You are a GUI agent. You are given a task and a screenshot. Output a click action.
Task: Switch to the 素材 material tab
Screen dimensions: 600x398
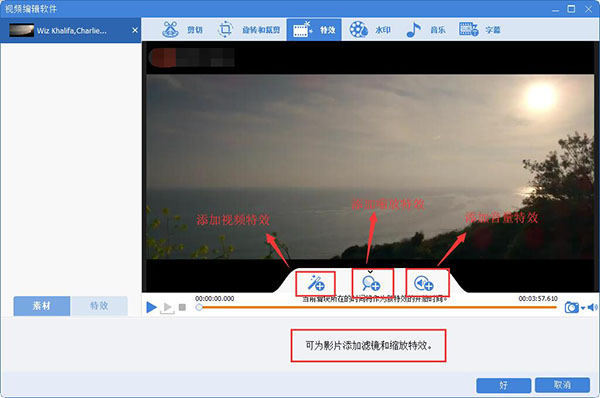point(42,306)
